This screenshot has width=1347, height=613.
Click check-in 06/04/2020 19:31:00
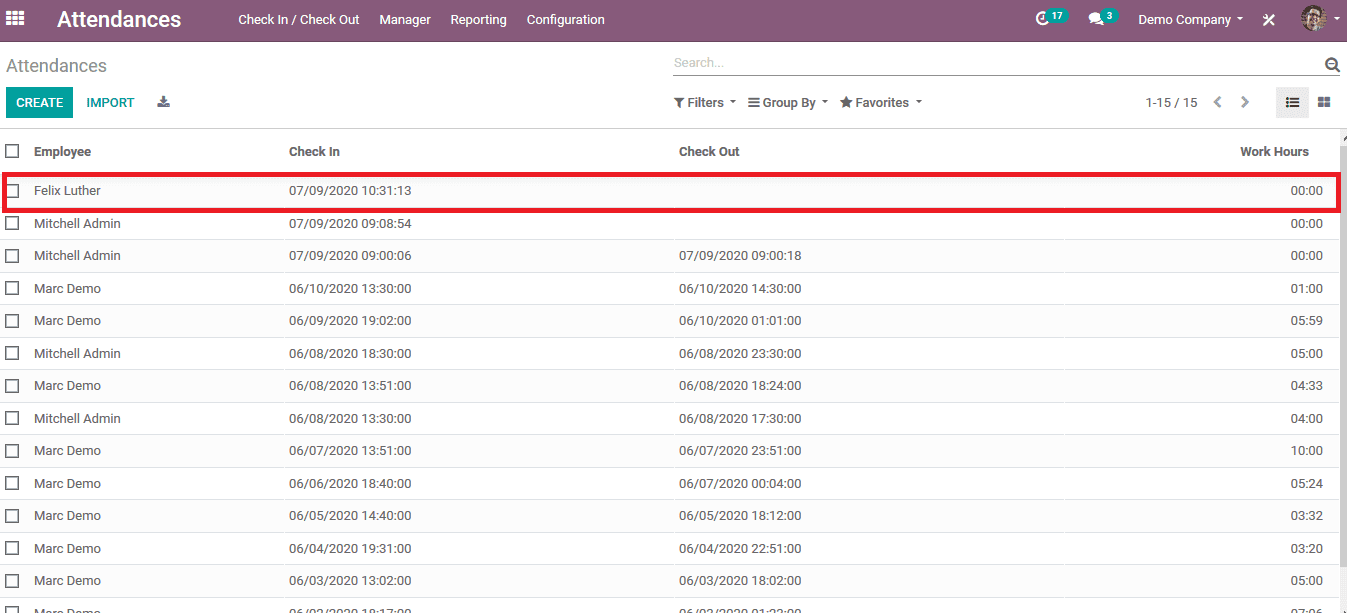[350, 549]
